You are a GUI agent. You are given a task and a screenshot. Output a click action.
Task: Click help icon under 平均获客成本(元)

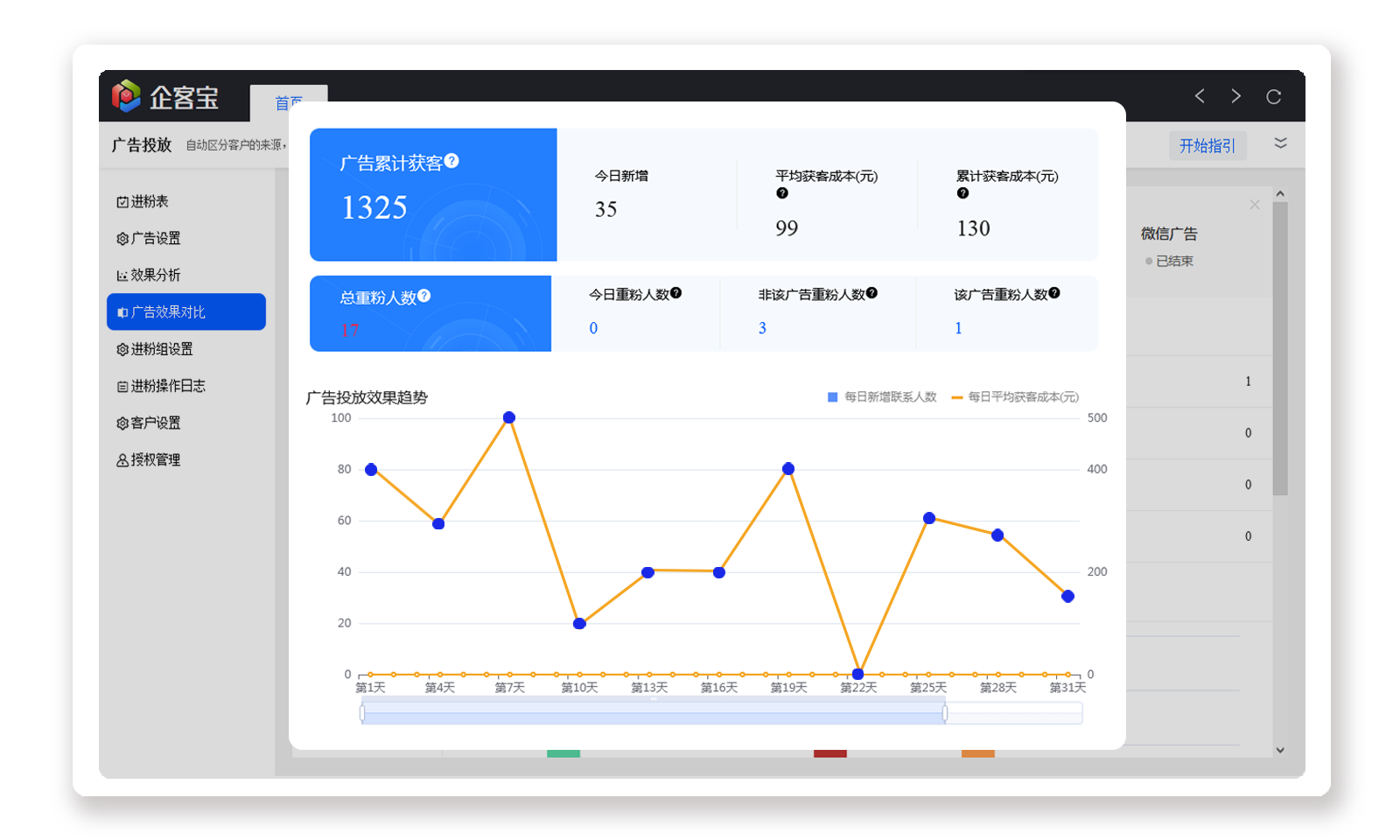click(782, 193)
